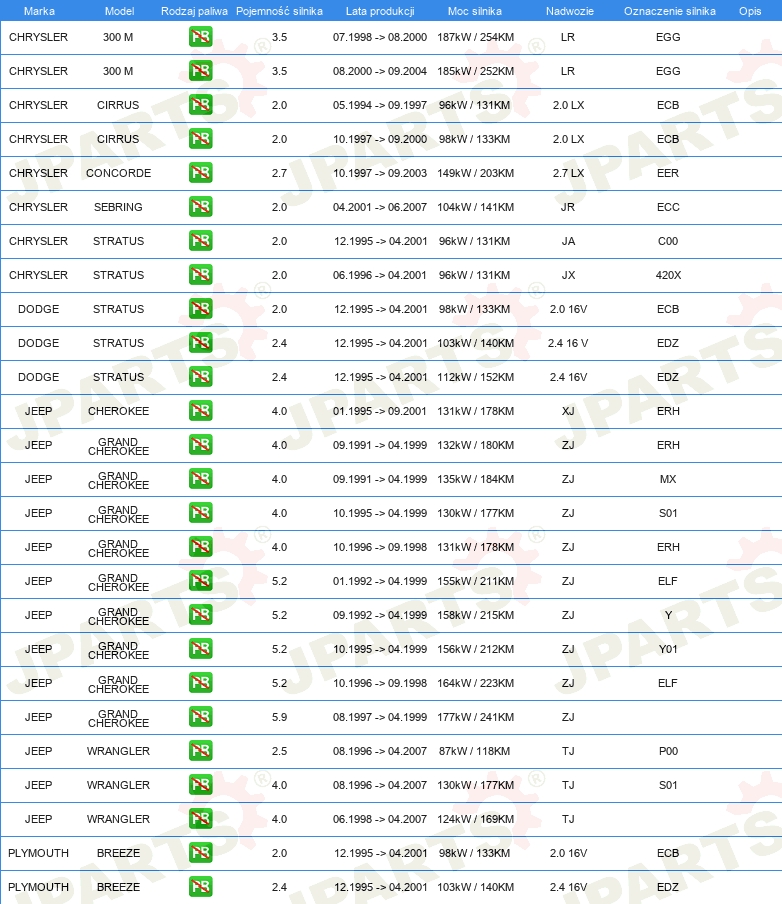Select fuel icon in Jeep Cherokee XJ row

click(201, 411)
